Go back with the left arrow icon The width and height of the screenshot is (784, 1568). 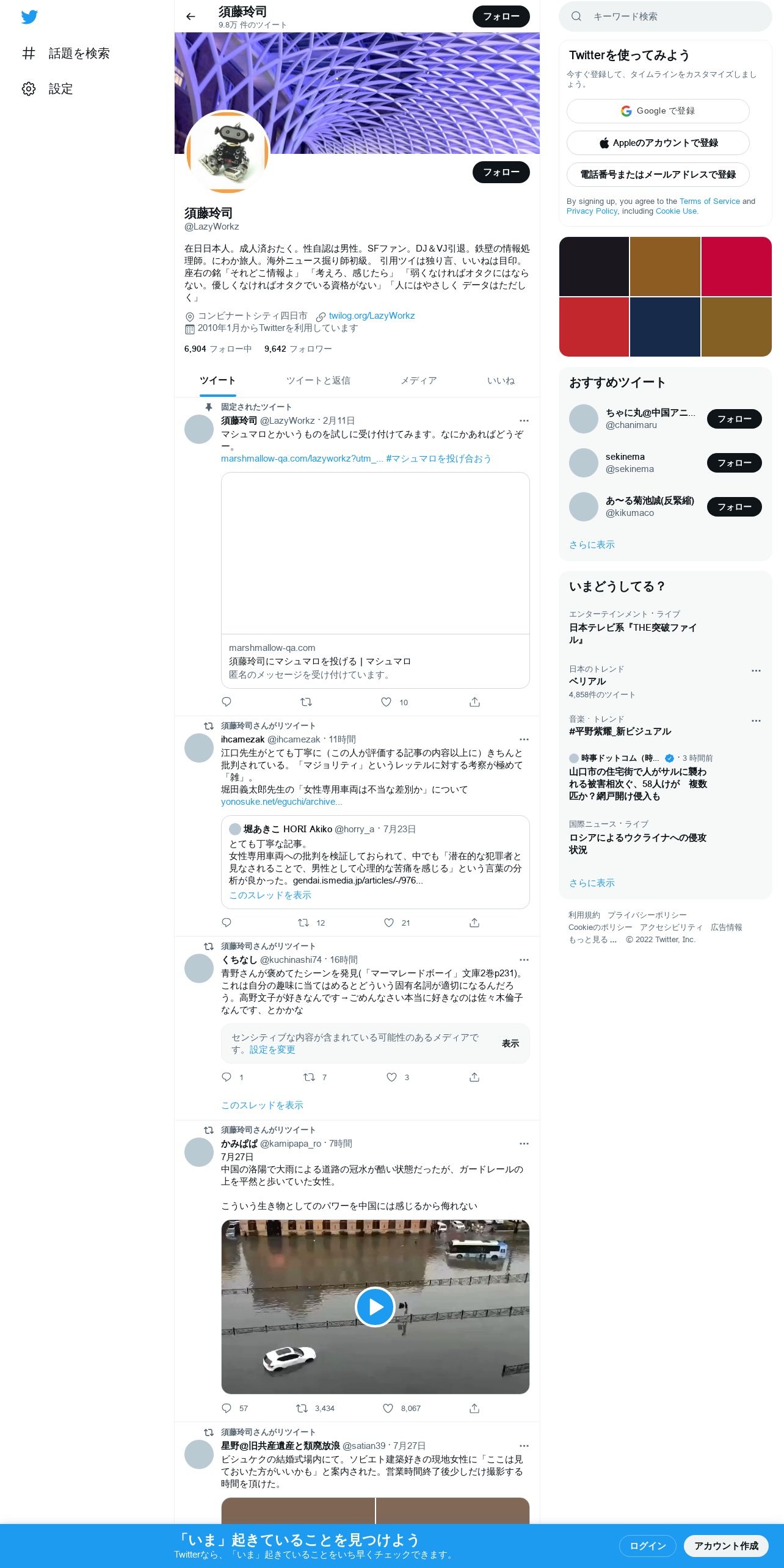coord(191,16)
